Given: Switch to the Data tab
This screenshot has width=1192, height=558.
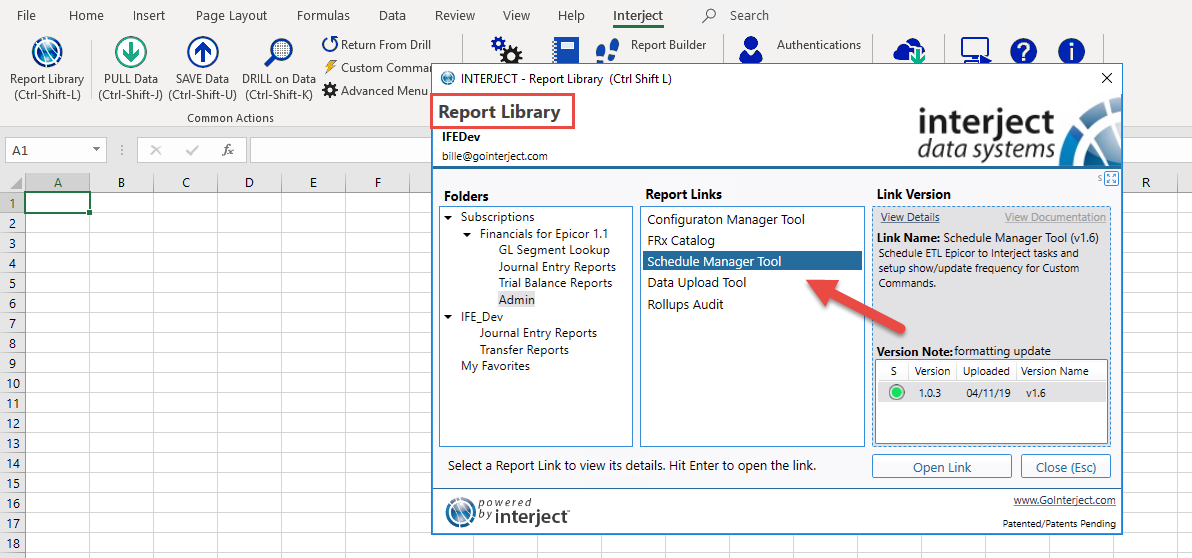Looking at the screenshot, I should [x=392, y=15].
